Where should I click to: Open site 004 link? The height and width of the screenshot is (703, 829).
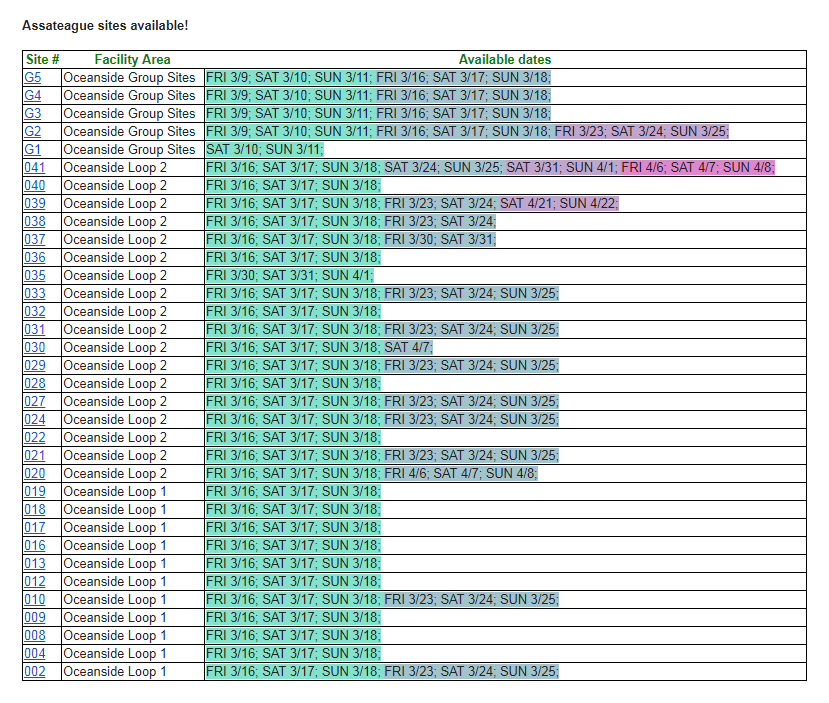click(34, 653)
